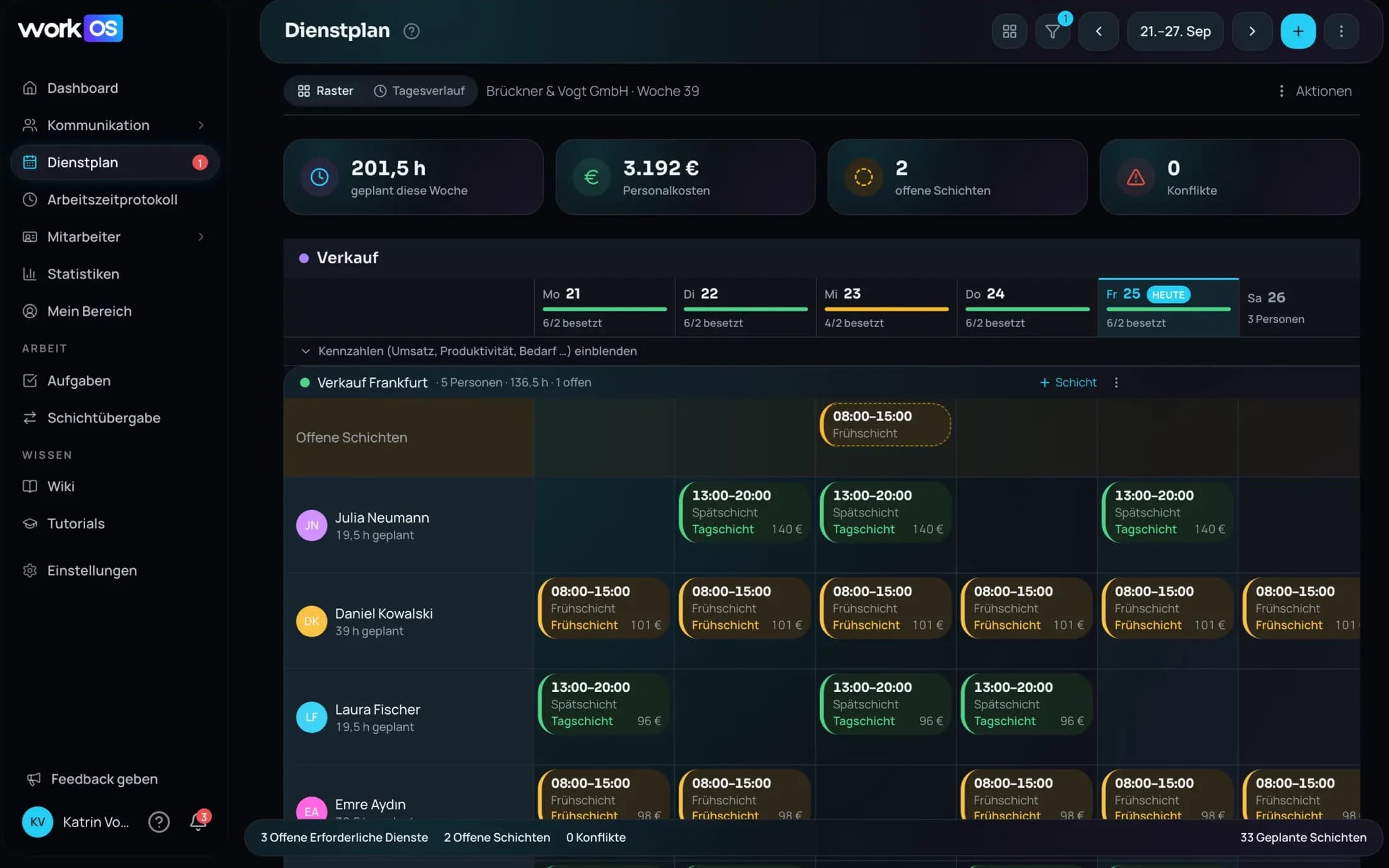The image size is (1389, 868).
Task: Open the Wiki link
Action: tap(114, 486)
